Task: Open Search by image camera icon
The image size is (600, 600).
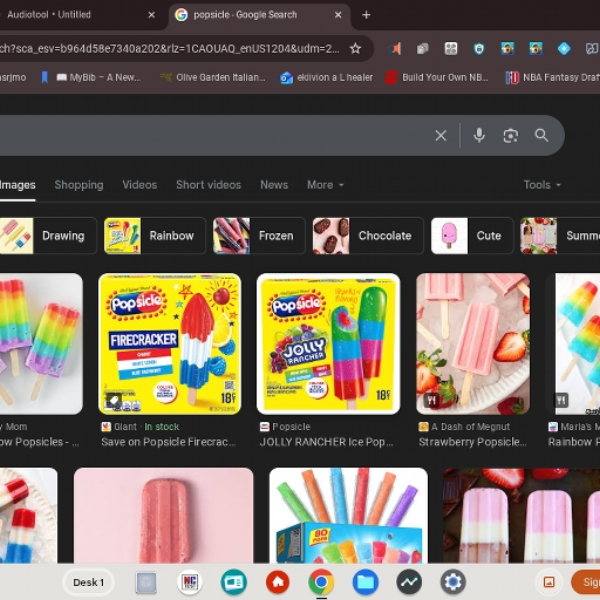Action: (x=510, y=135)
